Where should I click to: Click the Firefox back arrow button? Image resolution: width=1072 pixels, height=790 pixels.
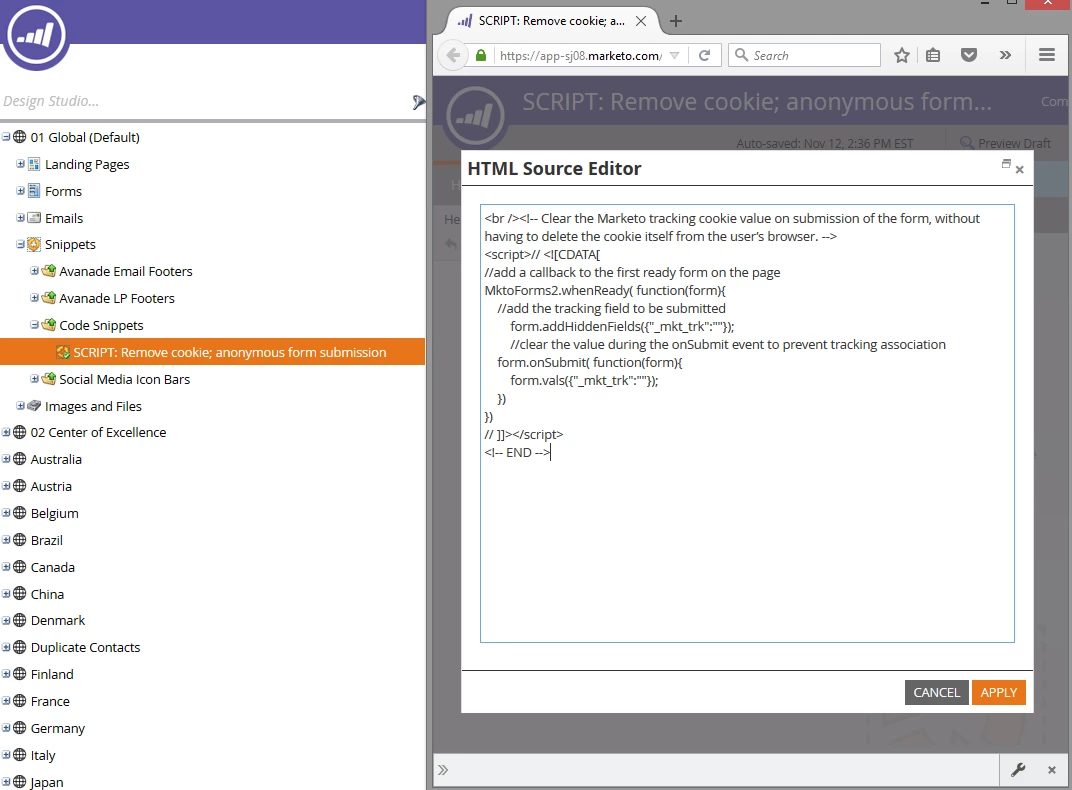pyautogui.click(x=453, y=55)
